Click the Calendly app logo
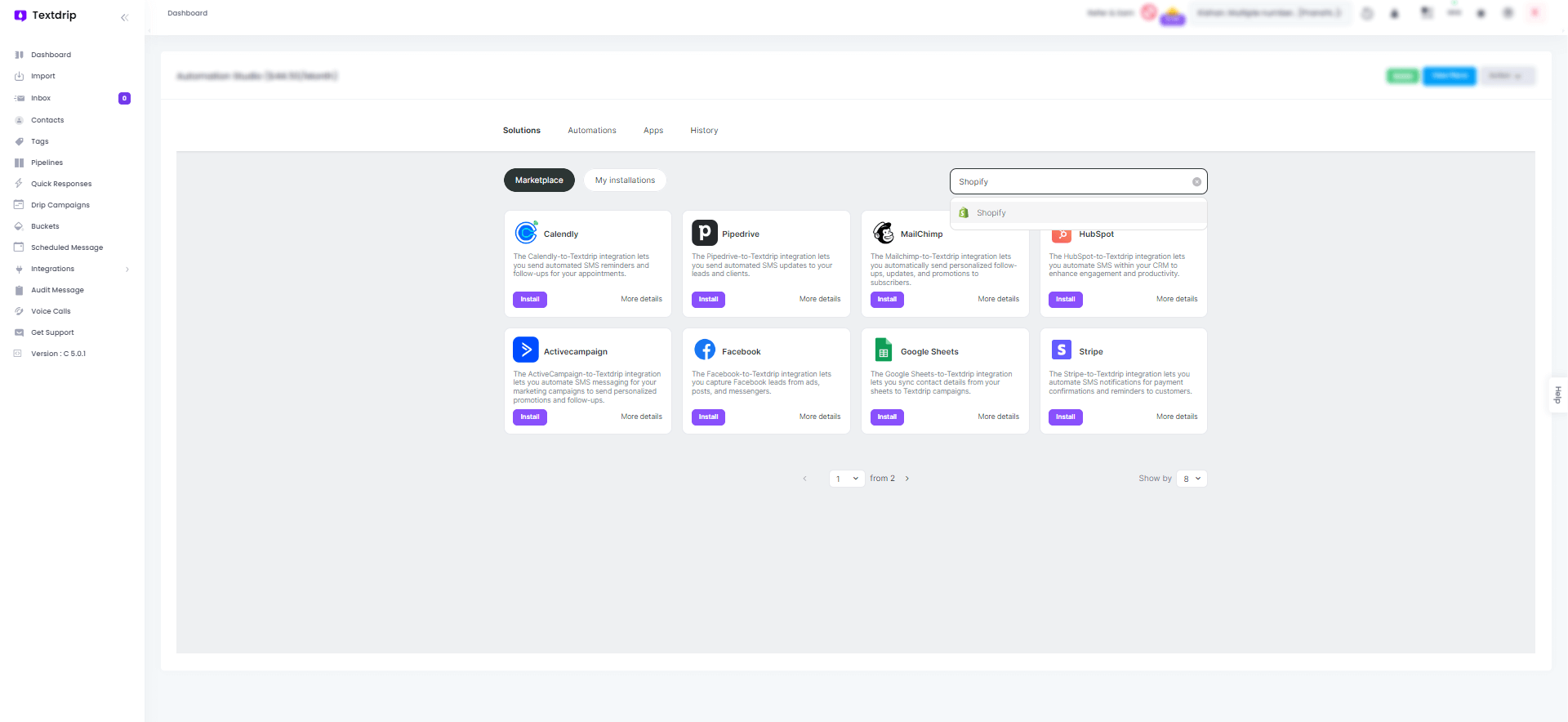1568x722 pixels. tap(526, 232)
